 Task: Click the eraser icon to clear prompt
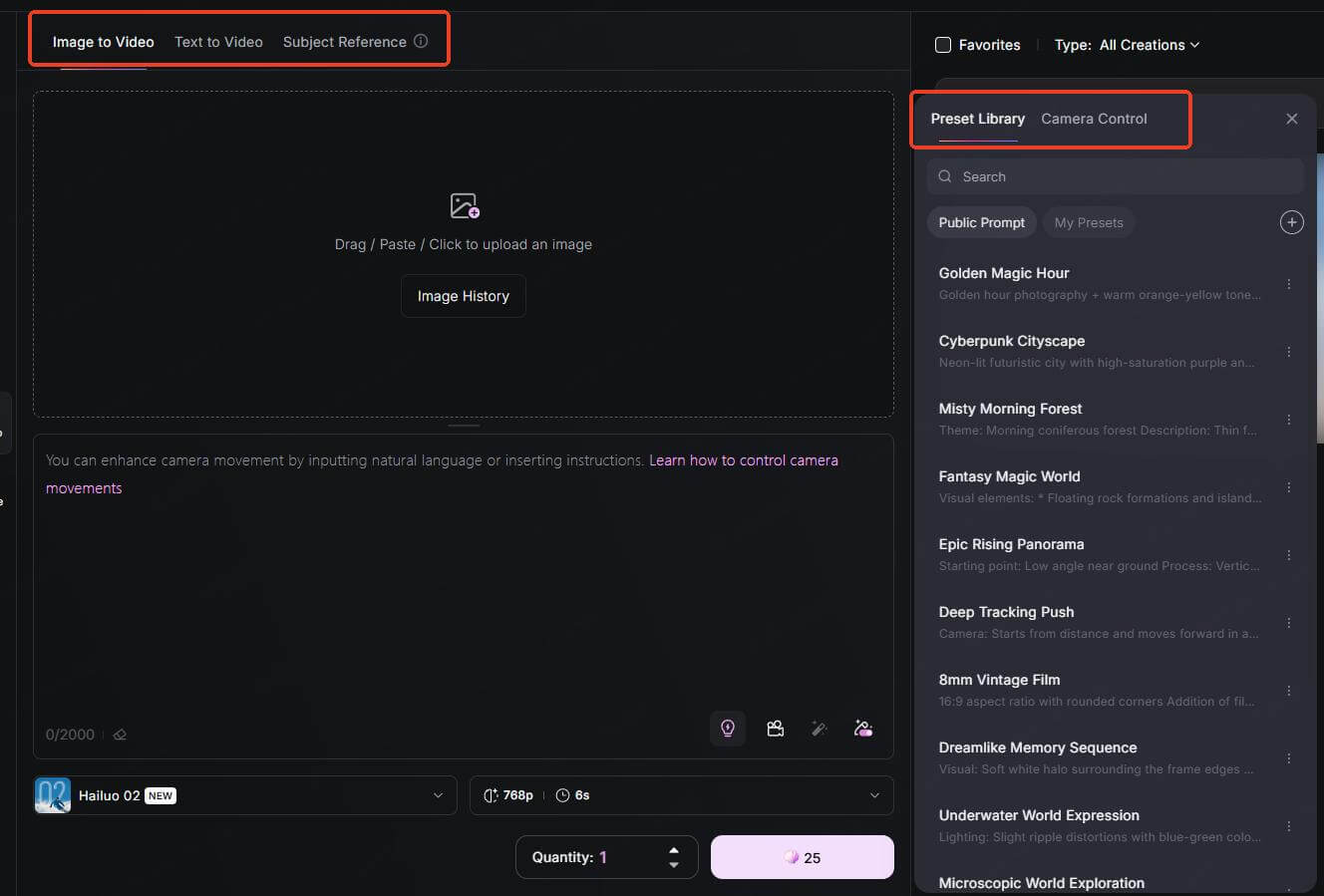pyautogui.click(x=120, y=735)
